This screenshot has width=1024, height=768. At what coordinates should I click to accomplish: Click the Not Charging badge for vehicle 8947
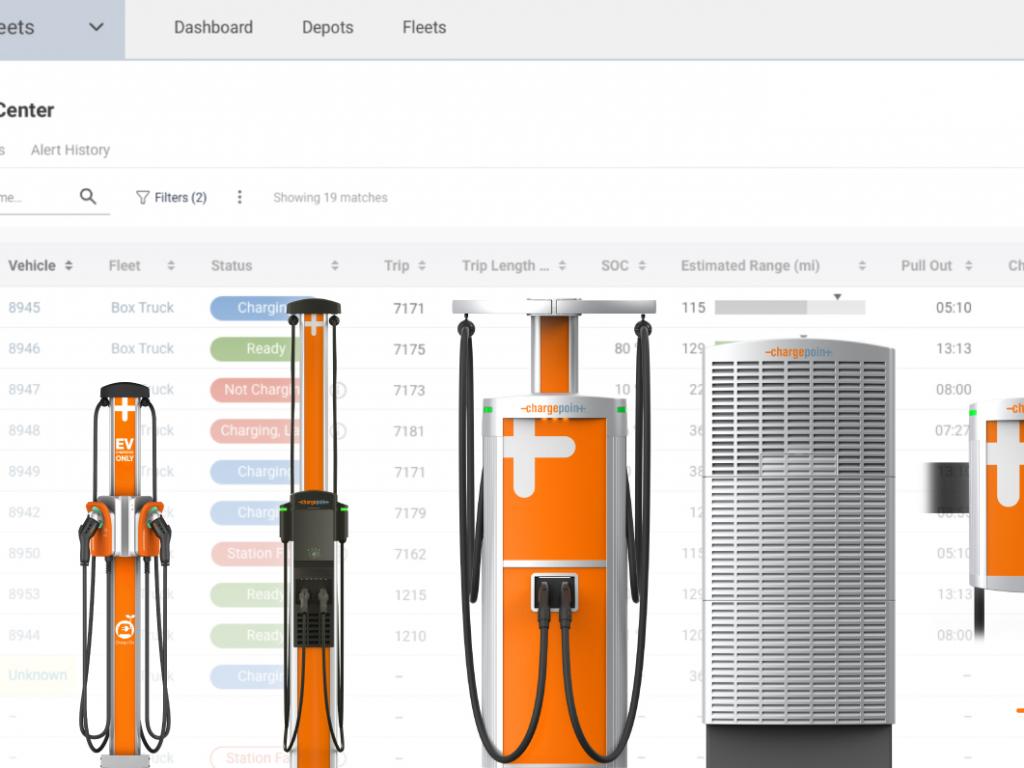255,390
